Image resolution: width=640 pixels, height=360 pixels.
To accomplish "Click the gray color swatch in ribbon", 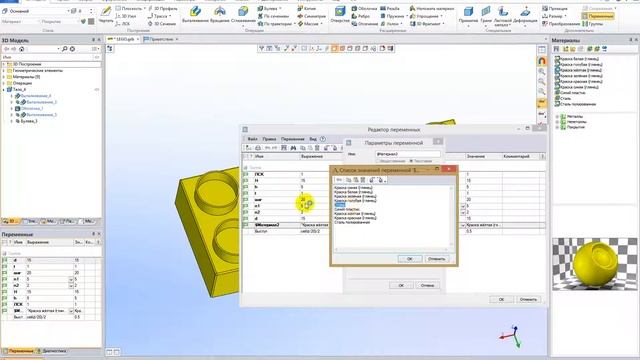I will [91, 21].
